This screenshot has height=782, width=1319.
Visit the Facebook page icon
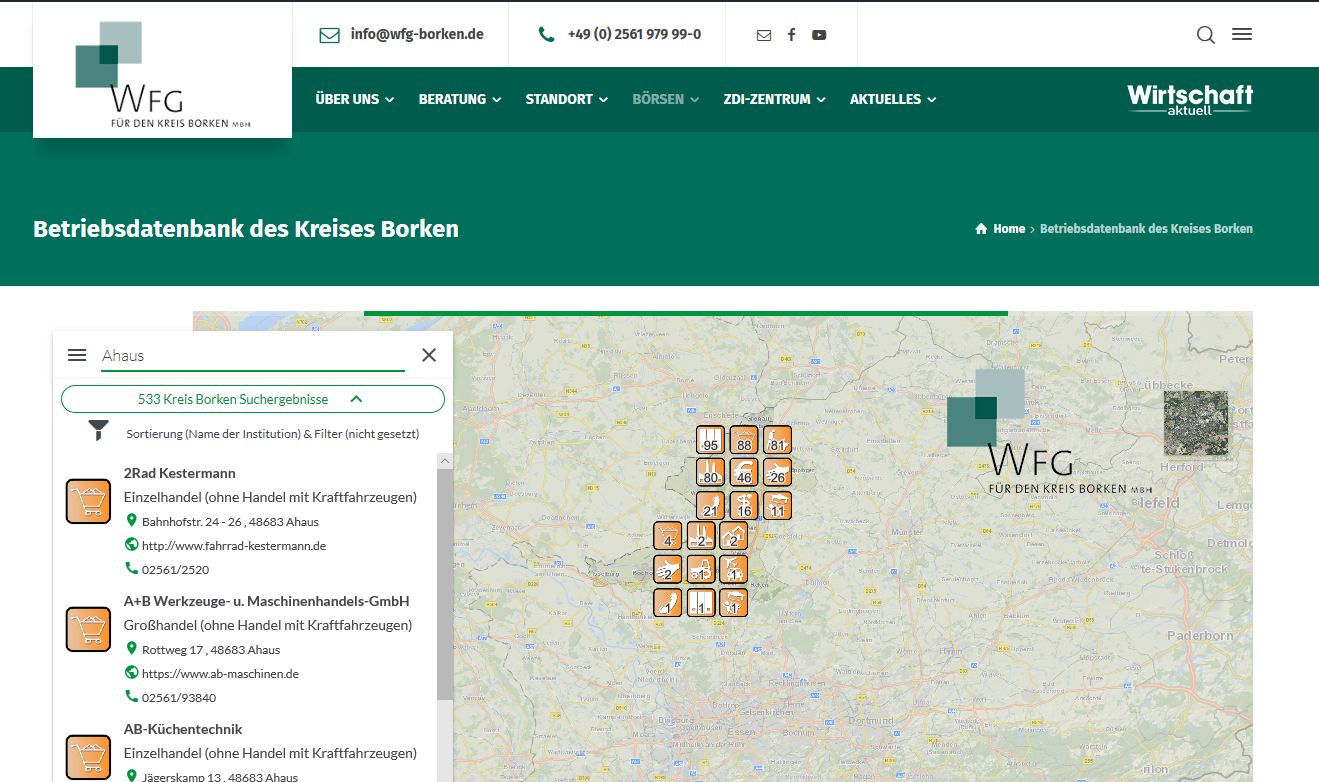(791, 35)
